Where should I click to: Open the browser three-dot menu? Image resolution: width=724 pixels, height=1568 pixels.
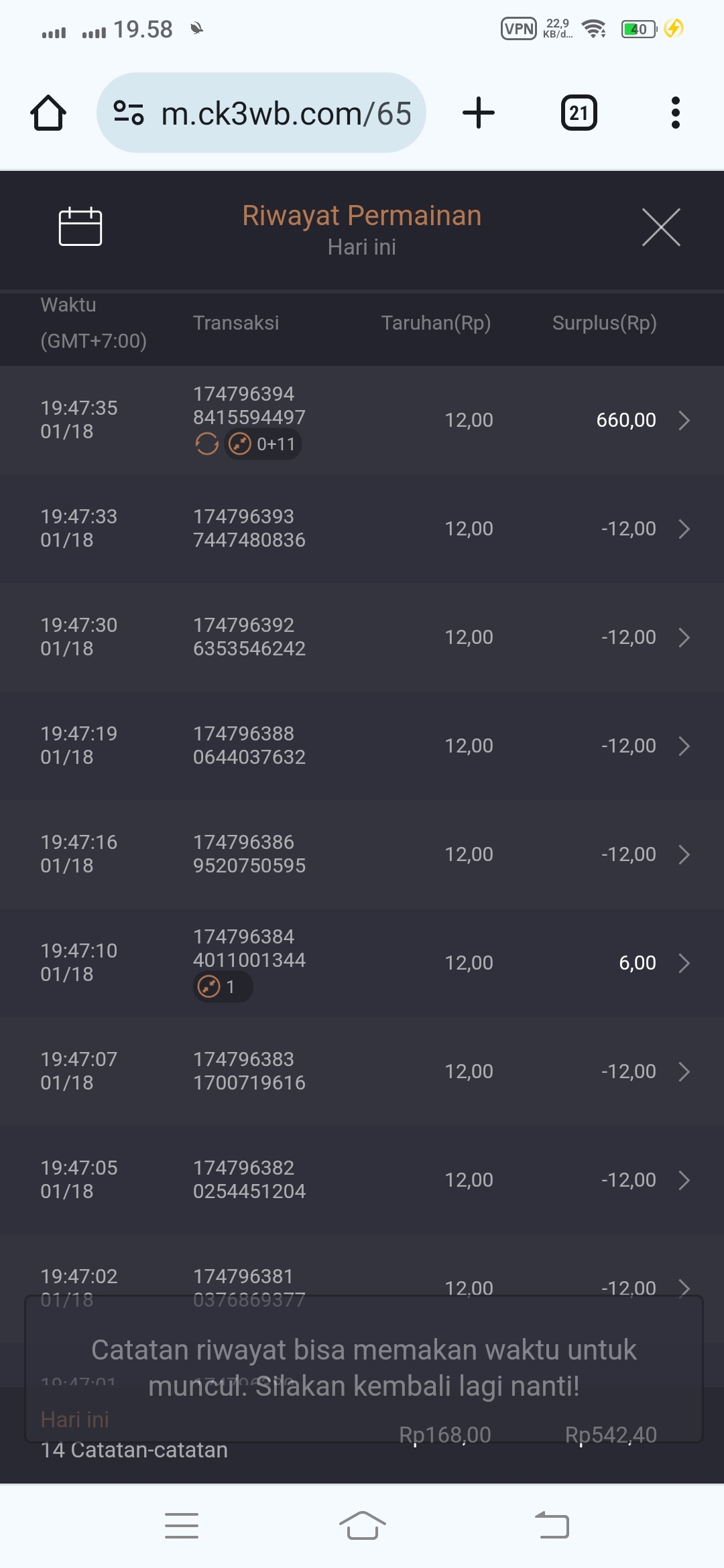pyautogui.click(x=675, y=113)
